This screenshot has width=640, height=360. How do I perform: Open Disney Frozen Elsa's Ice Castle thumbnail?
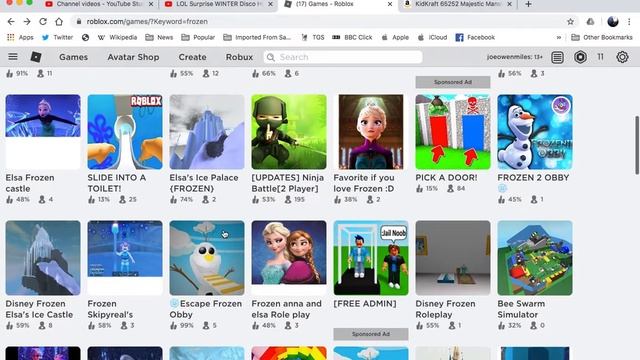[43, 258]
